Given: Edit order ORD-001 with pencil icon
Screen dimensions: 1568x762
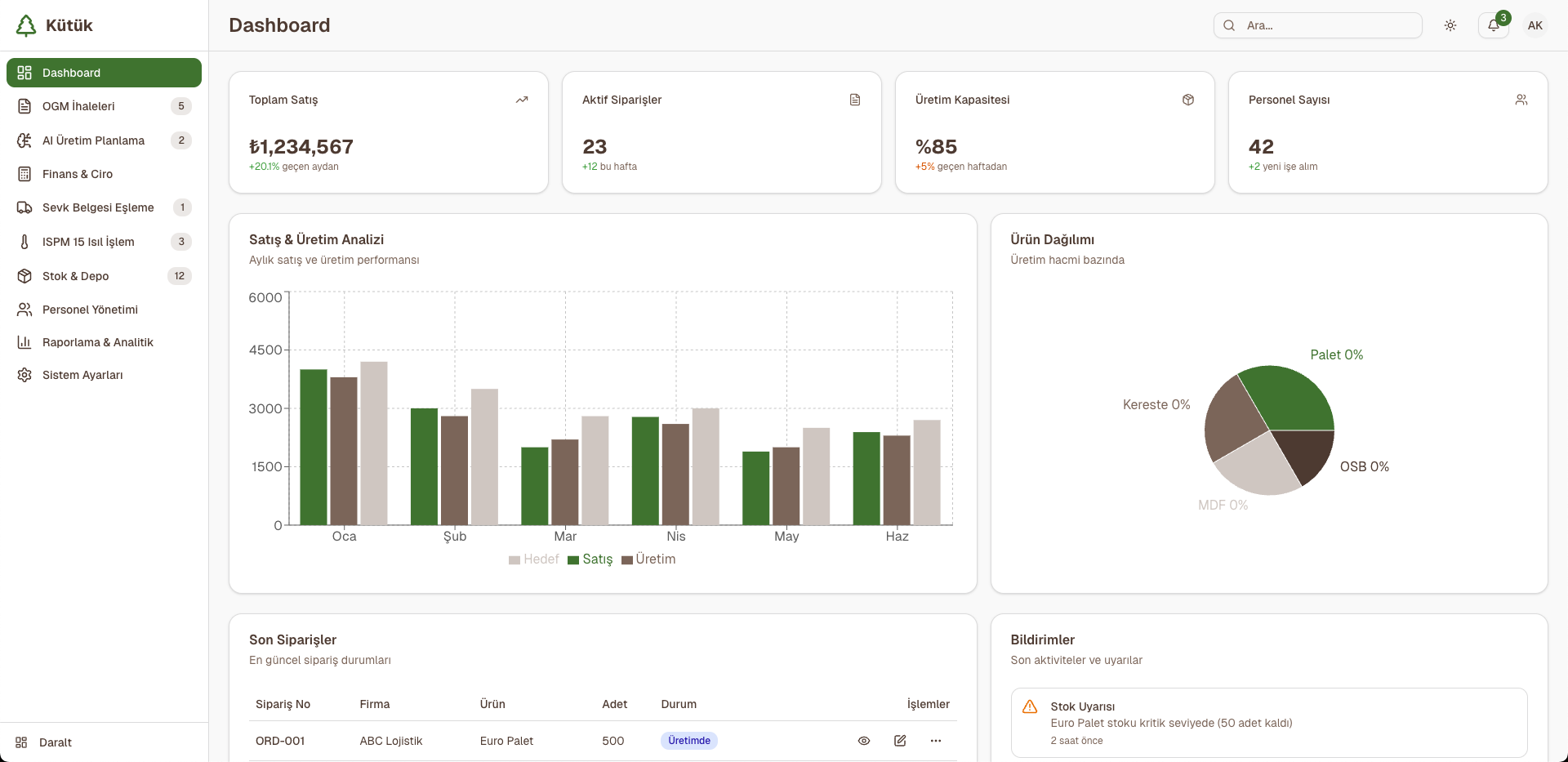Looking at the screenshot, I should coord(900,741).
